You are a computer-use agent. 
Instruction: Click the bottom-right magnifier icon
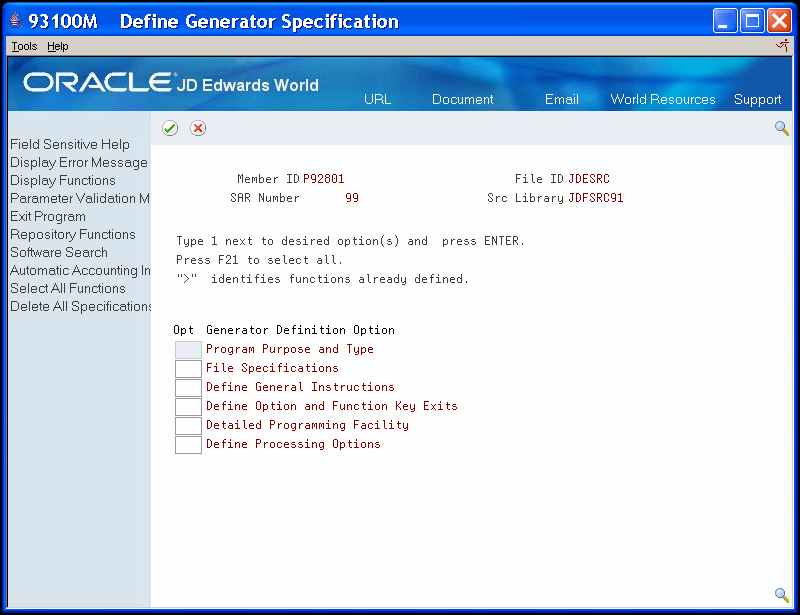tap(782, 595)
